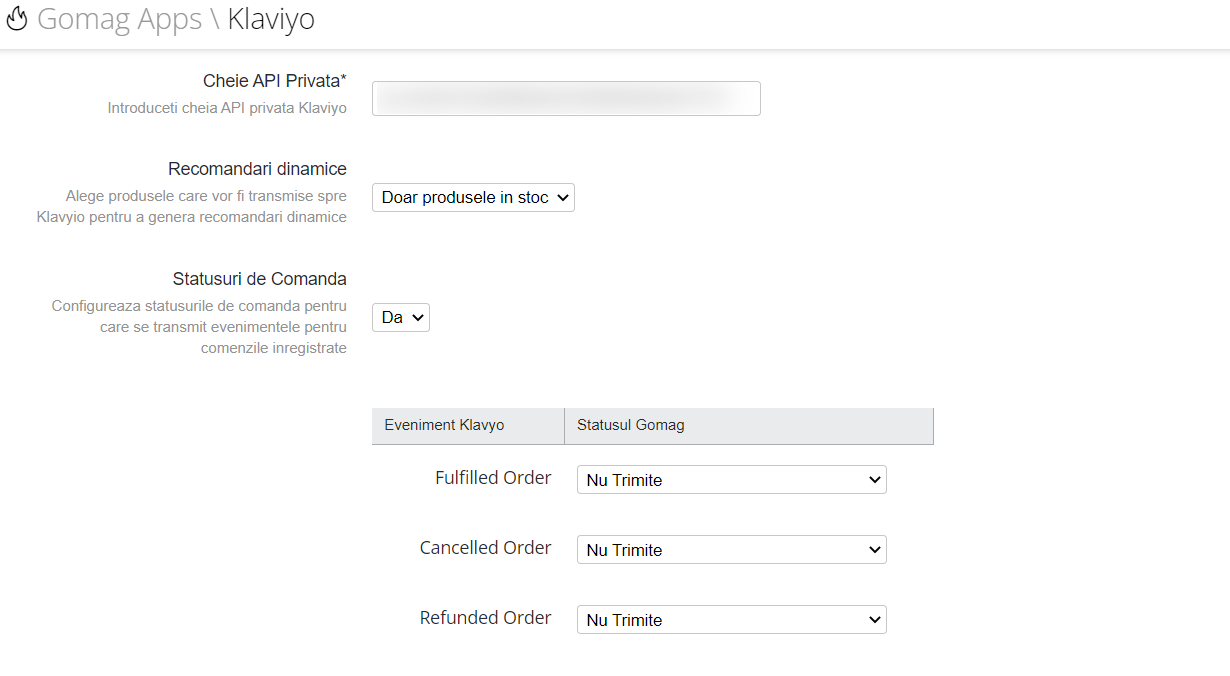Expand the Fulfilled Order status dropdown
This screenshot has height=676, width=1230.
tap(732, 480)
